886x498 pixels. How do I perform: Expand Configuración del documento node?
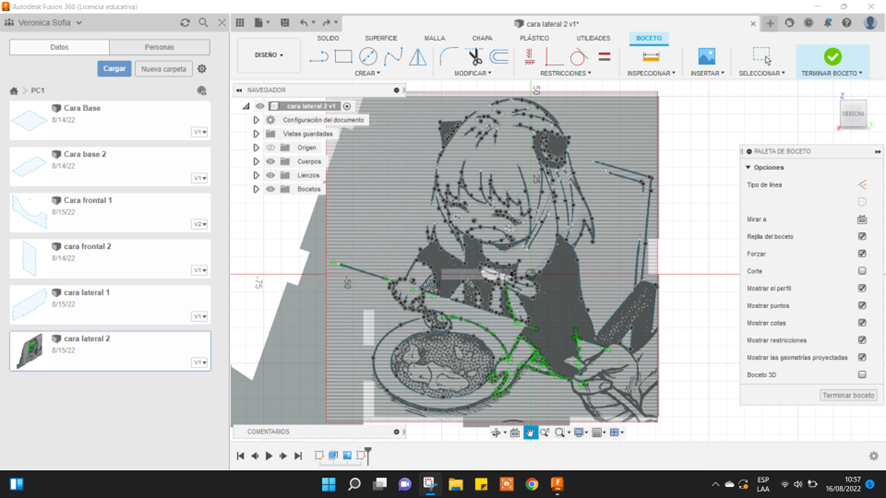[x=256, y=120]
